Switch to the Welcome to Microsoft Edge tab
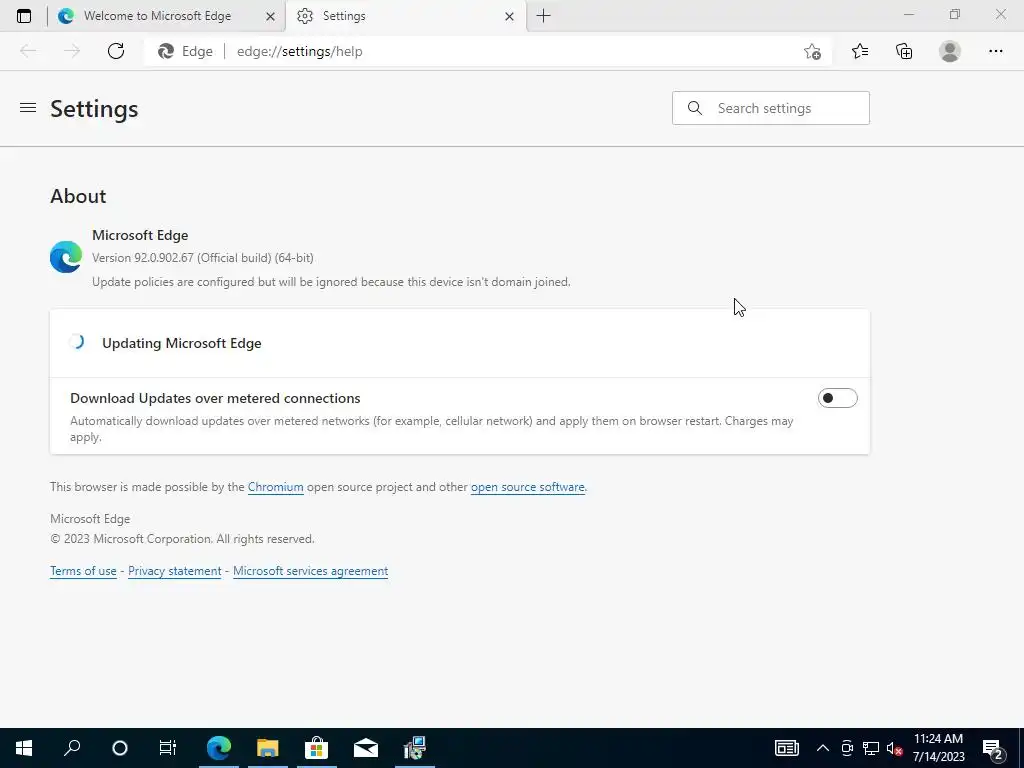1024x768 pixels. point(157,16)
